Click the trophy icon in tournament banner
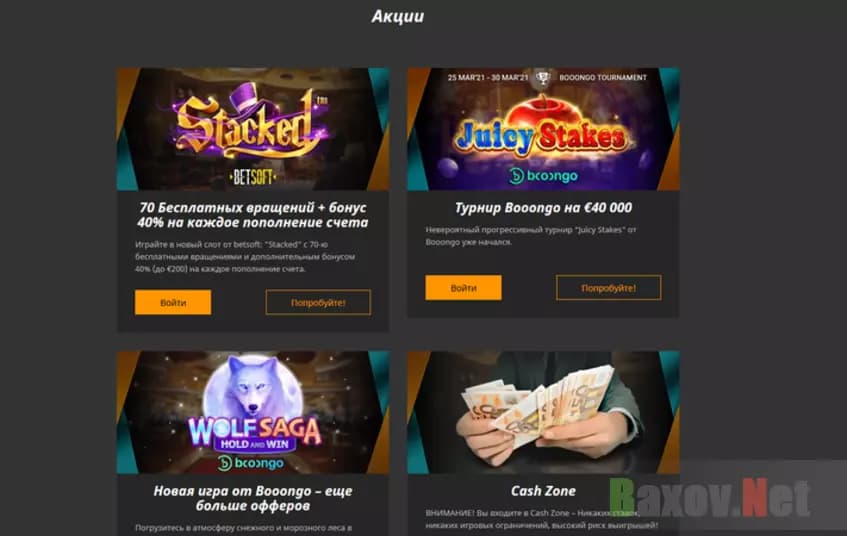Viewport: 847px width, 536px height. [x=543, y=78]
